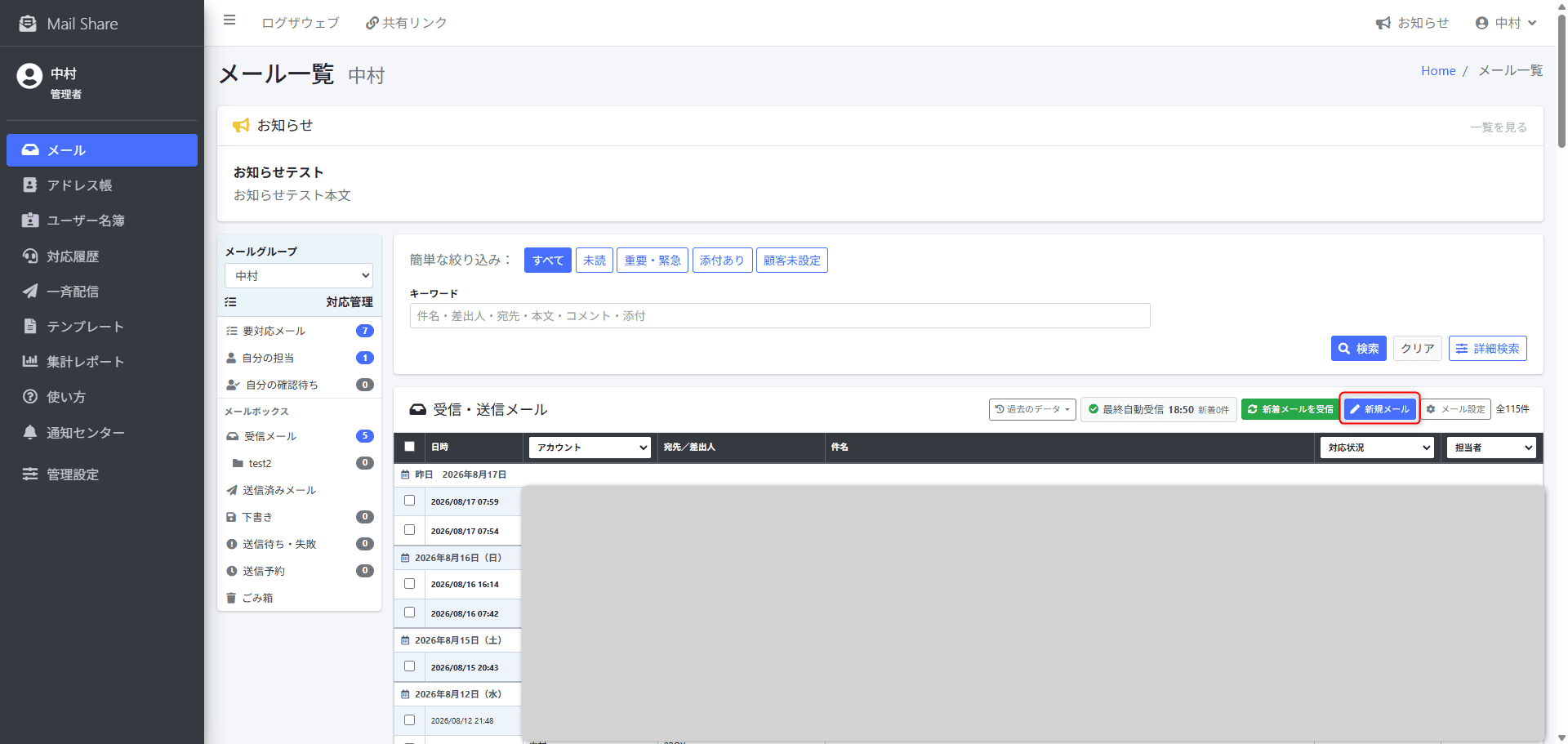The height and width of the screenshot is (744, 1568).
Task: Open the 下書き drafts icon
Action: (x=231, y=517)
